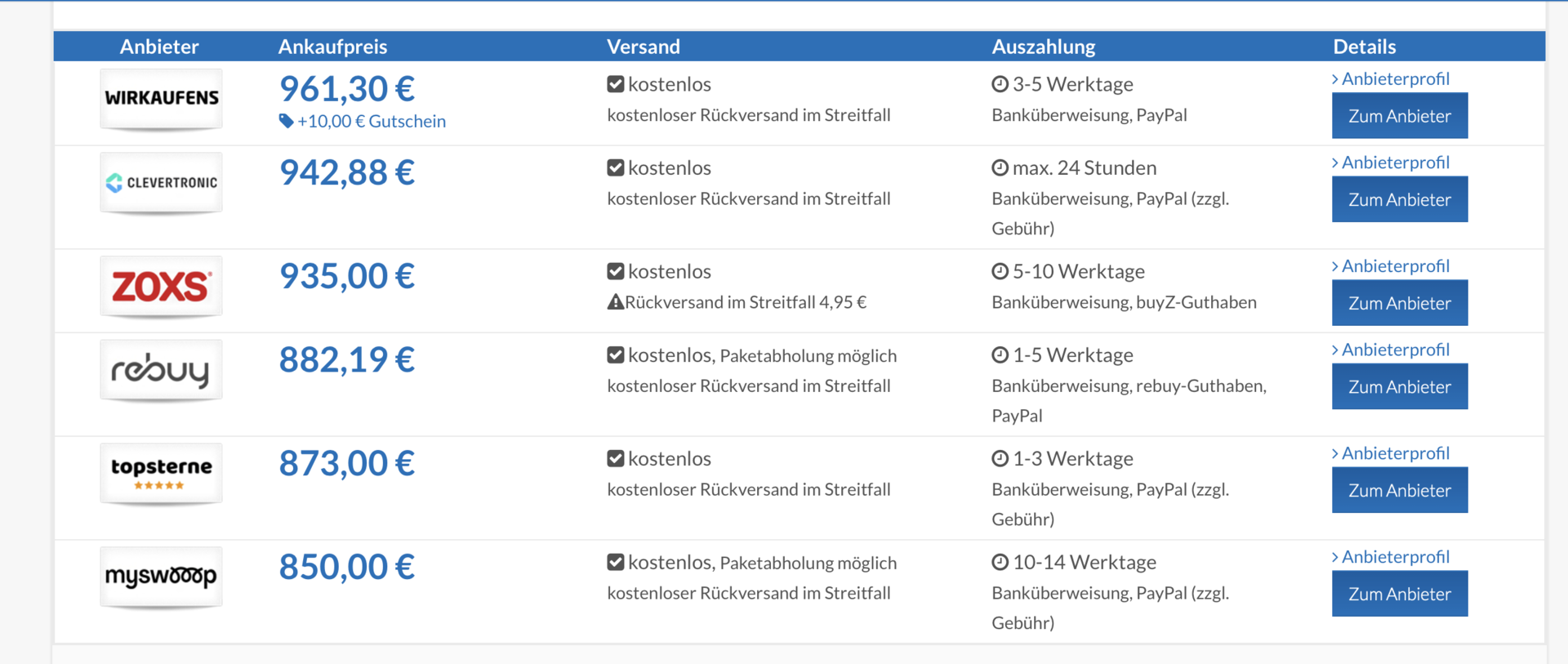Expand the Anbieterprofil chevron for WIRKAUFENS
The image size is (1568, 664).
point(1335,79)
